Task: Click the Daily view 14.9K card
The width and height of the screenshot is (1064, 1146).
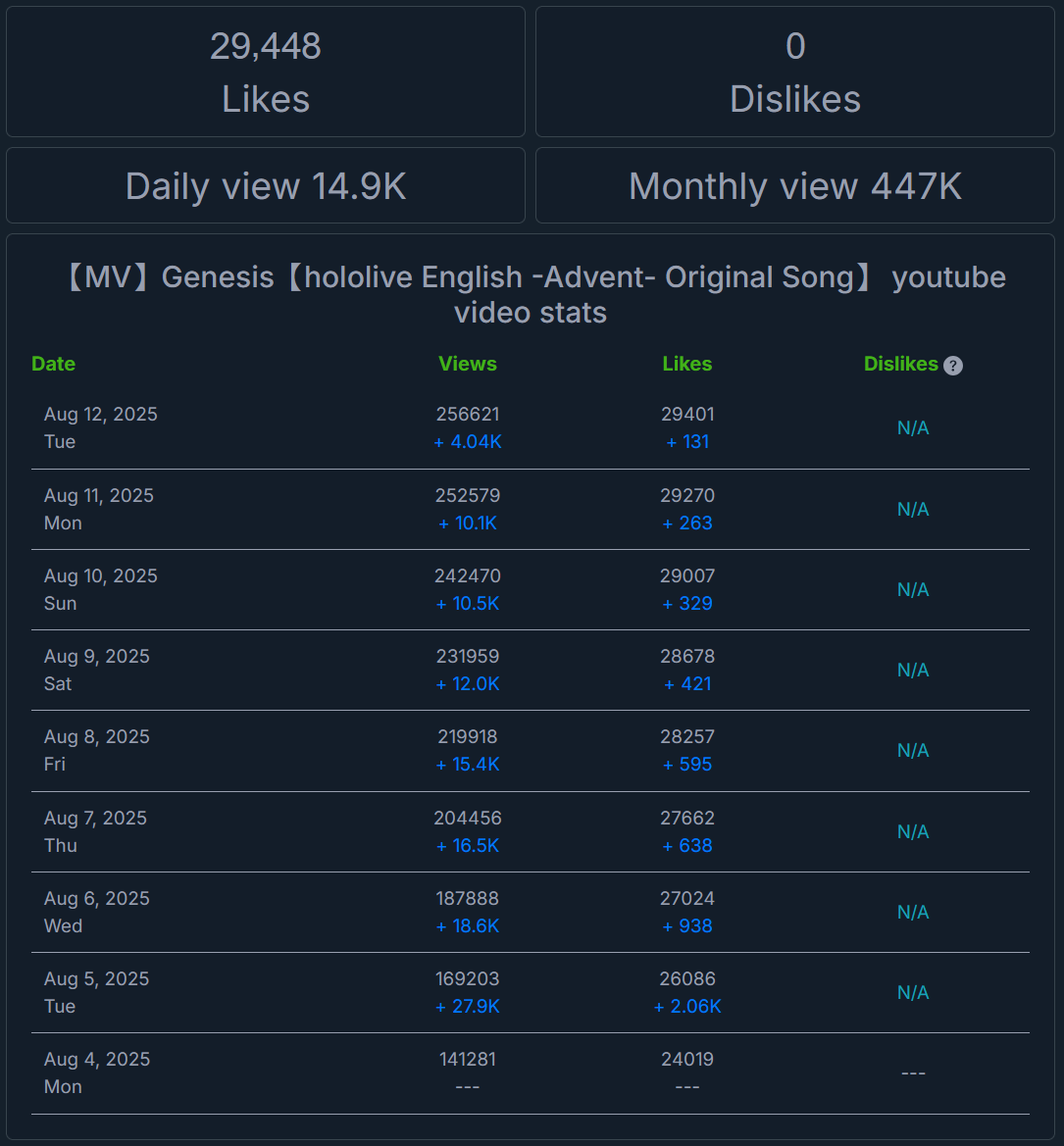Action: [266, 185]
